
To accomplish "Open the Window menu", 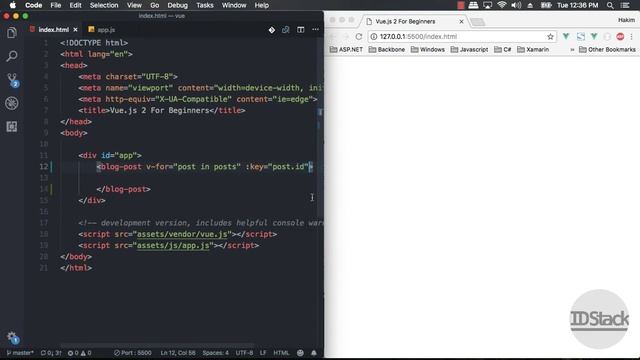I will (234, 5).
